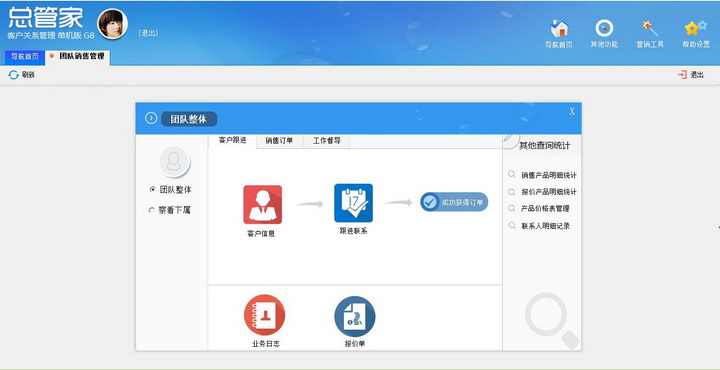
Task: Click the 退出 exit button in toolbar
Action: 691,75
